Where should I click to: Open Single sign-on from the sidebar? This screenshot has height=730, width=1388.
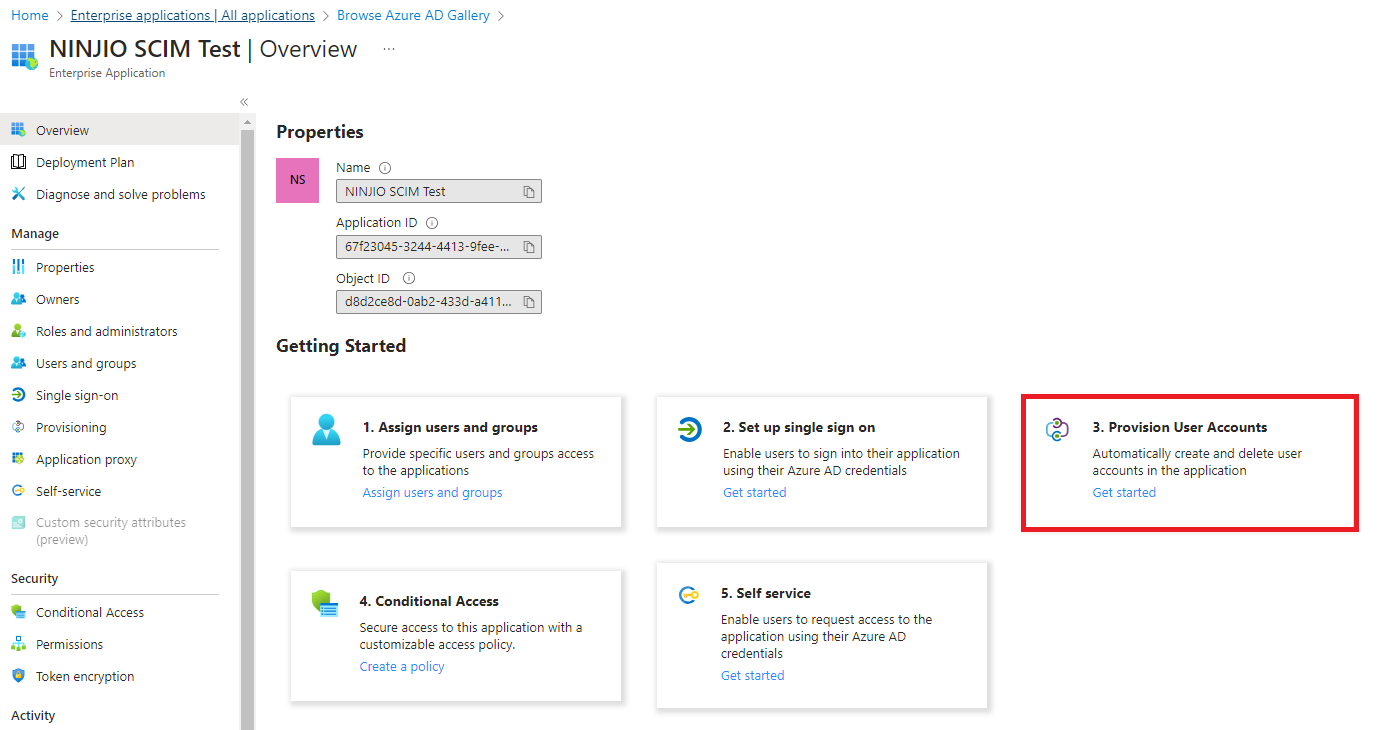tap(76, 395)
